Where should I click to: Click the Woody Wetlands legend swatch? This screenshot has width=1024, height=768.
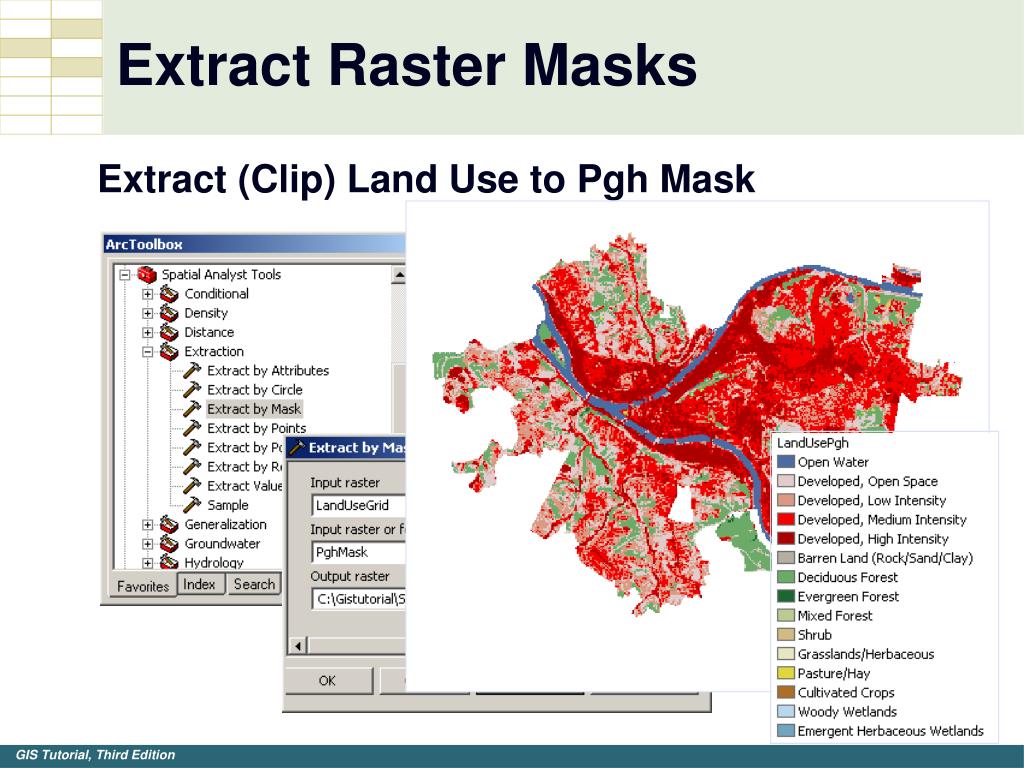[x=786, y=711]
